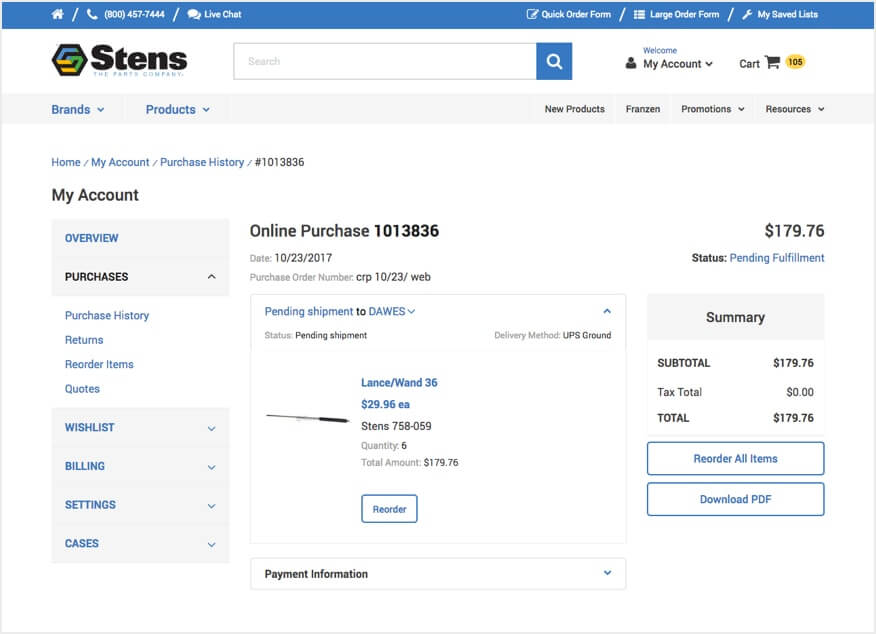Click the phone icon beside the number

(93, 15)
